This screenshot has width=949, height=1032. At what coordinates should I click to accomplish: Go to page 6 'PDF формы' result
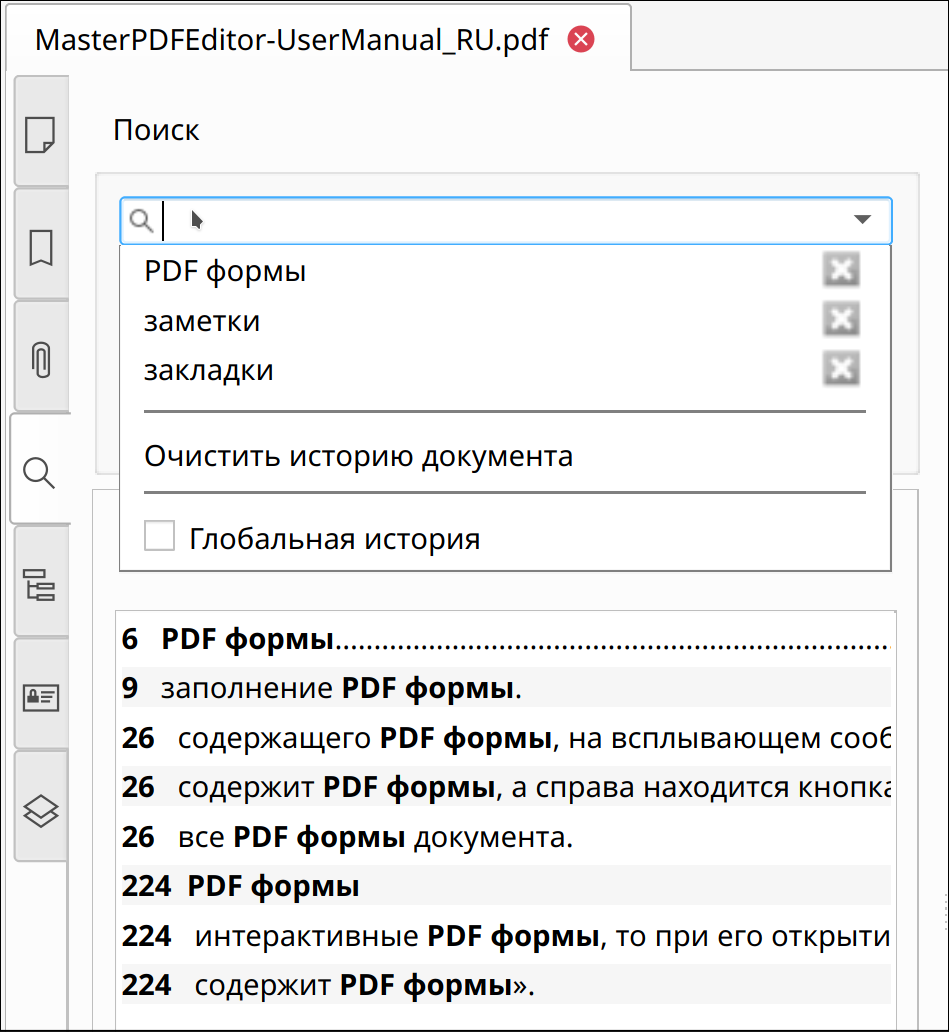(x=248, y=639)
